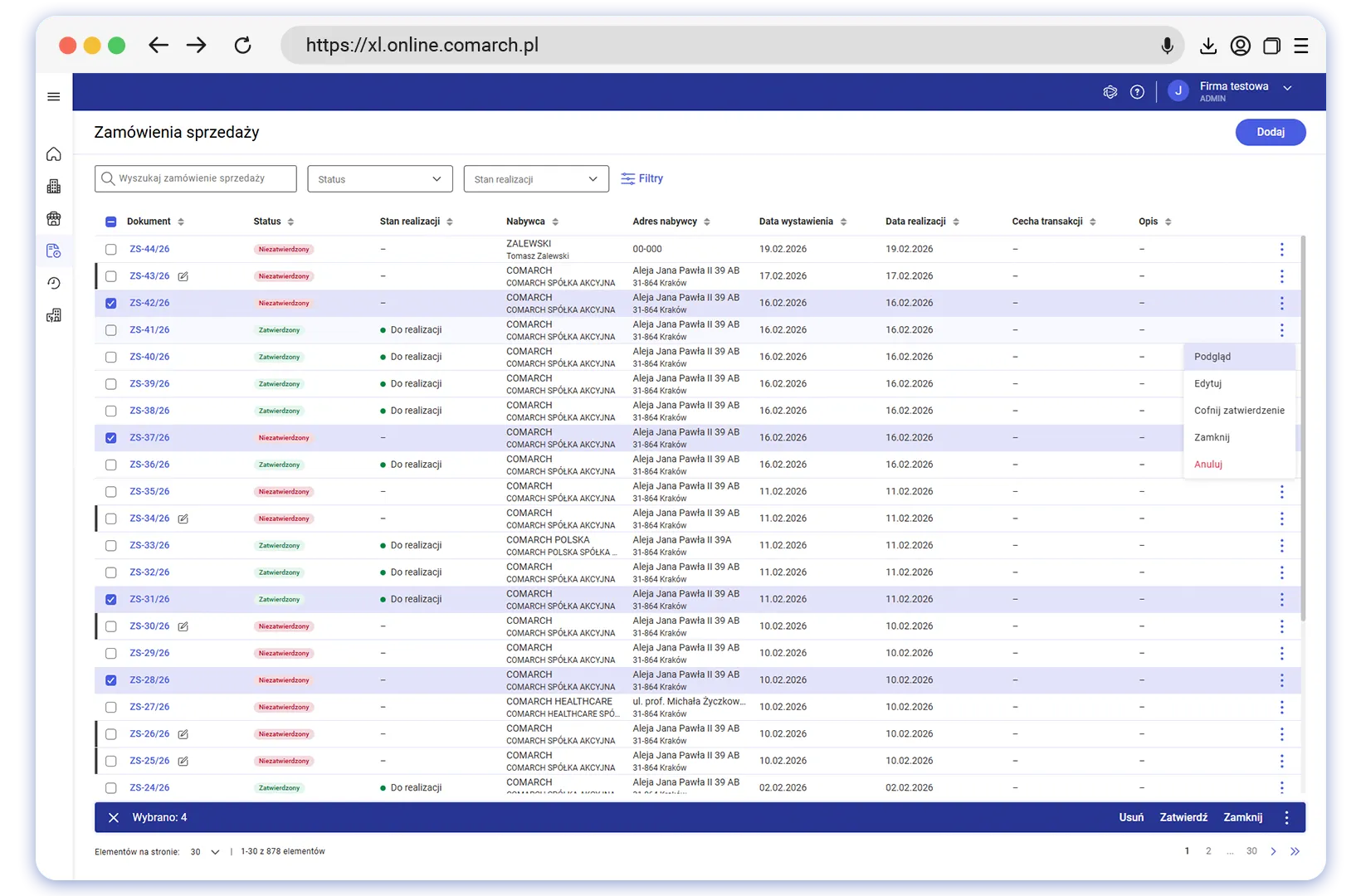Click the Dodaj button
Screen dimensions: 1361x896
(x=1270, y=133)
